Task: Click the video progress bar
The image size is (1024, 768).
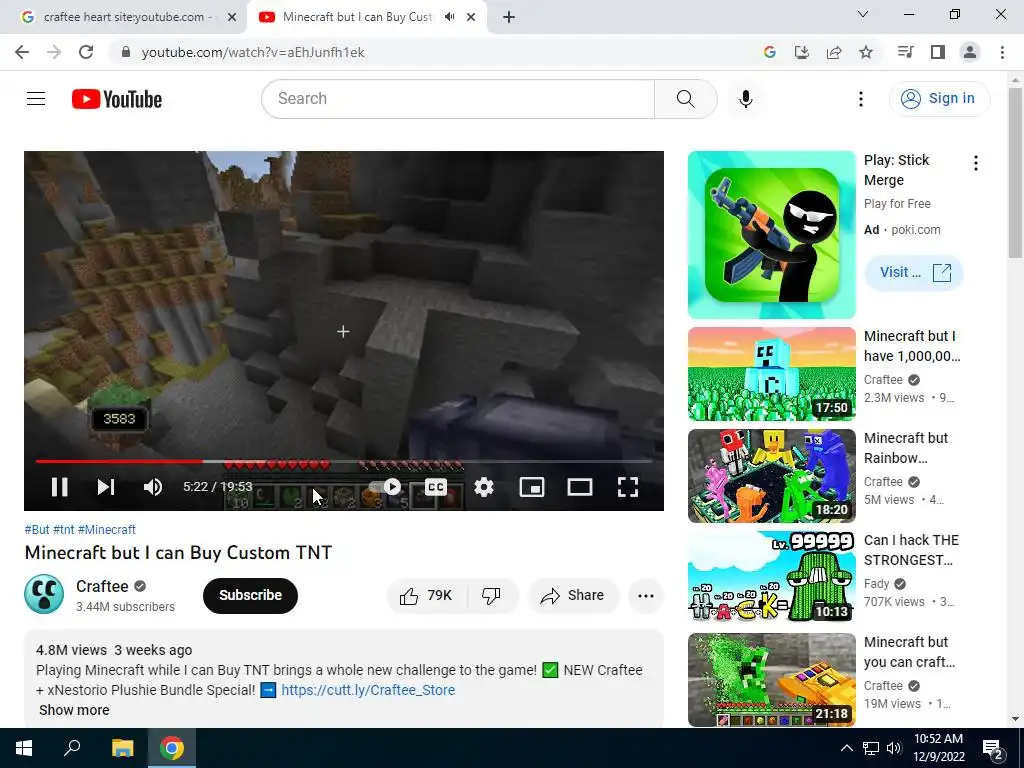Action: tap(344, 461)
